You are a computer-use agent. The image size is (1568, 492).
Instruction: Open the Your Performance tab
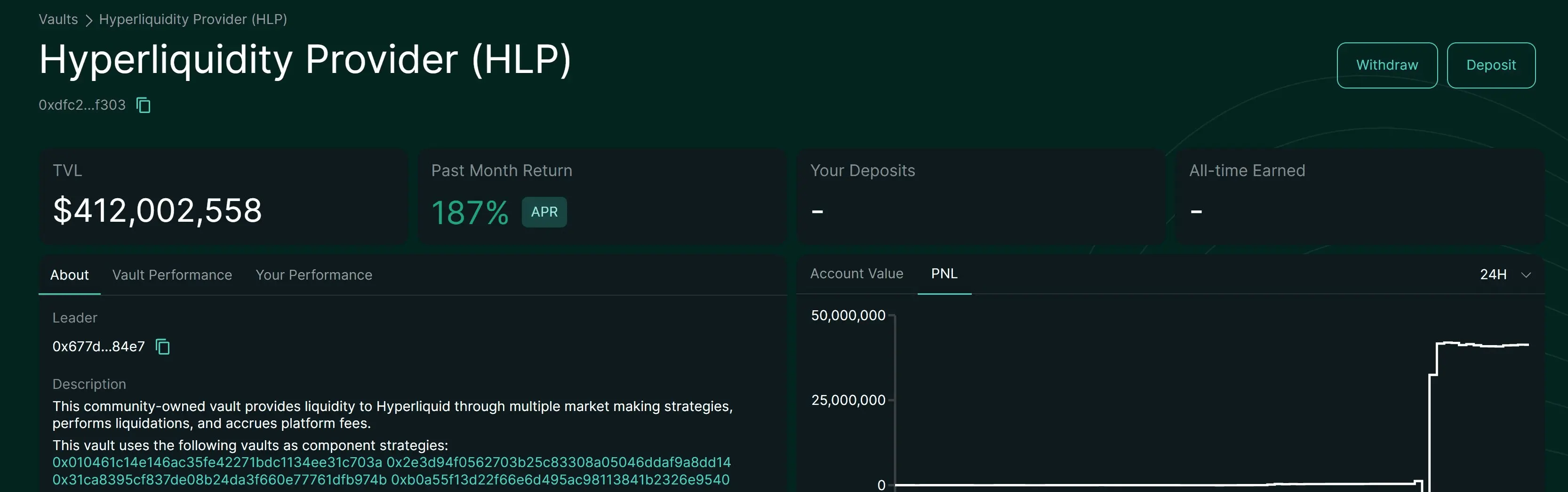[314, 275]
